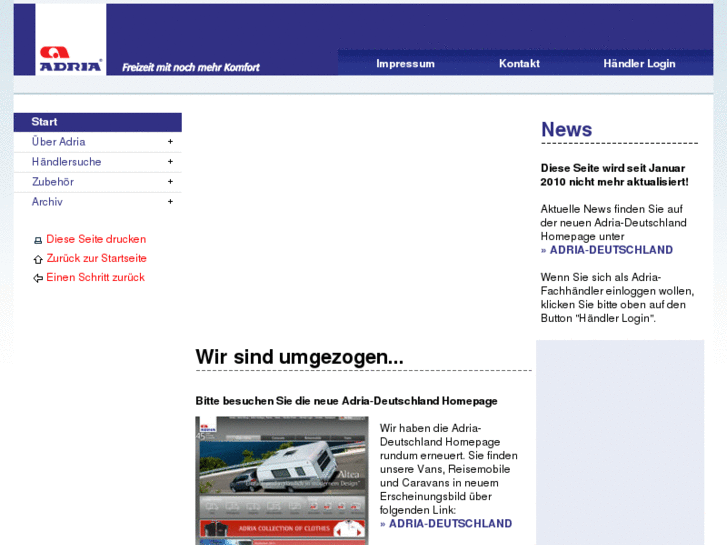This screenshot has height=545, width=727.
Task: Open Impressum in the top navigation
Action: click(406, 64)
